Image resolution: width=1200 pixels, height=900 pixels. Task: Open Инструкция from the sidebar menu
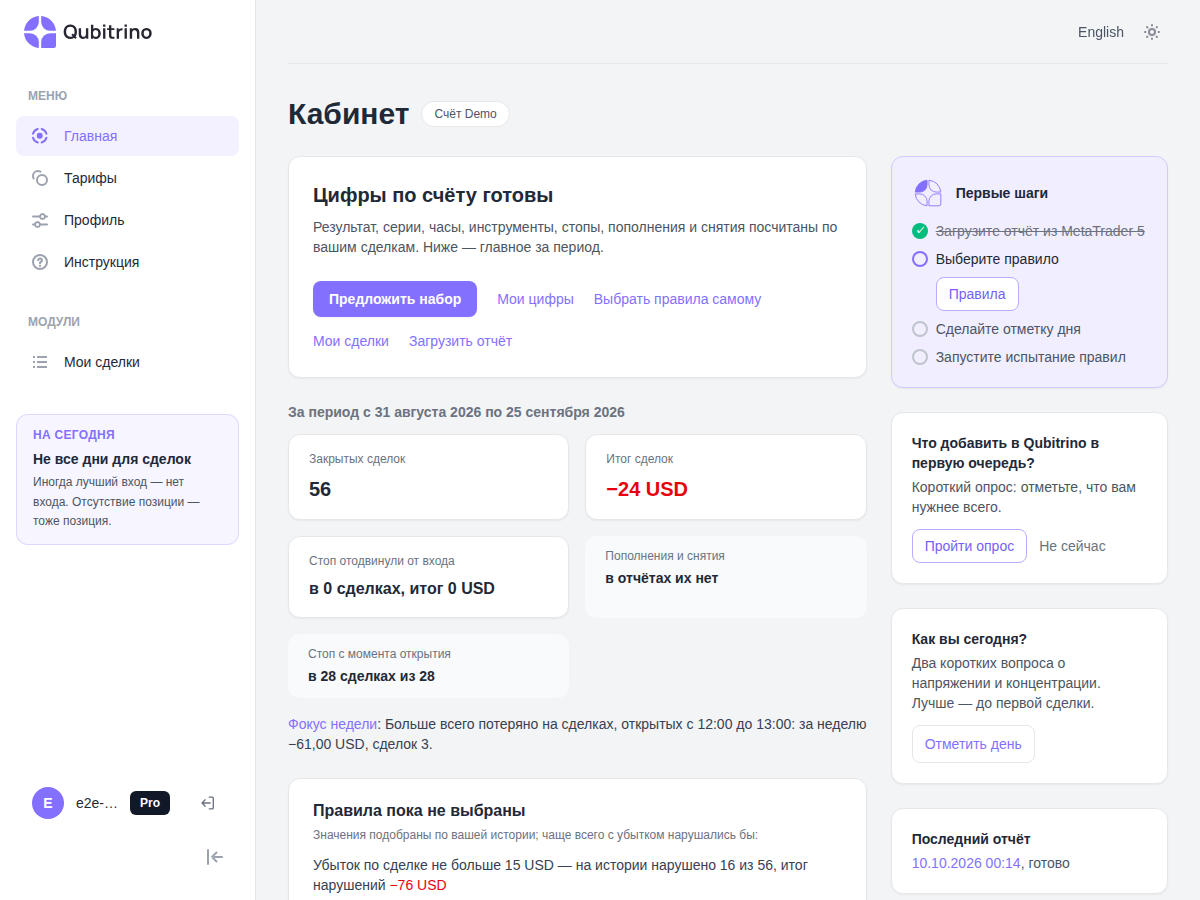click(x=127, y=262)
